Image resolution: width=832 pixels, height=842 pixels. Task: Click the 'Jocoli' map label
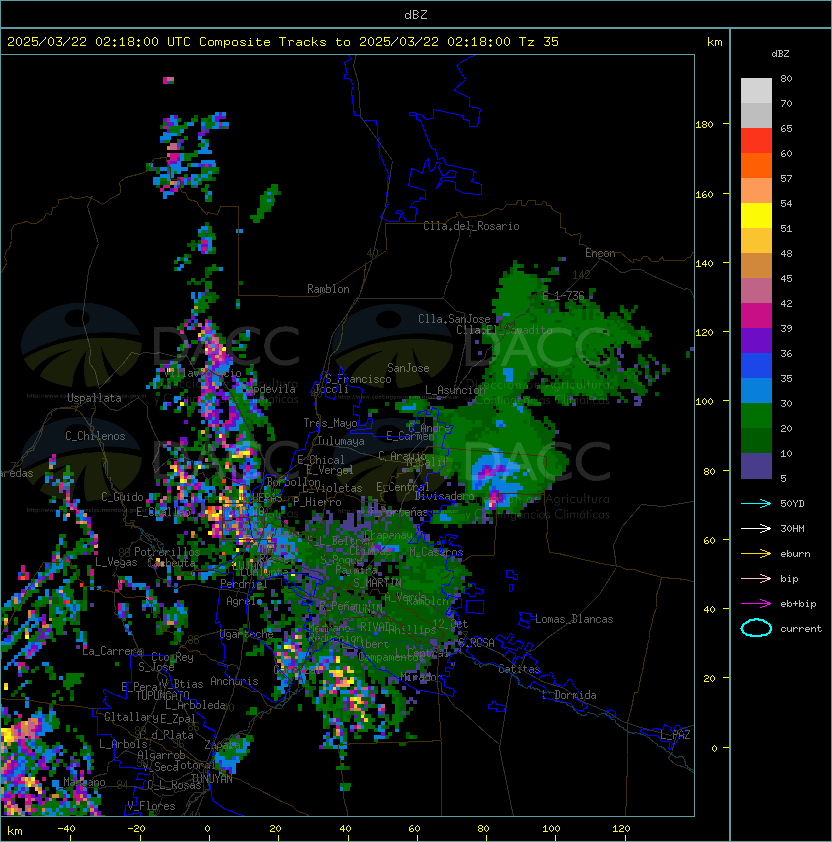tap(331, 388)
